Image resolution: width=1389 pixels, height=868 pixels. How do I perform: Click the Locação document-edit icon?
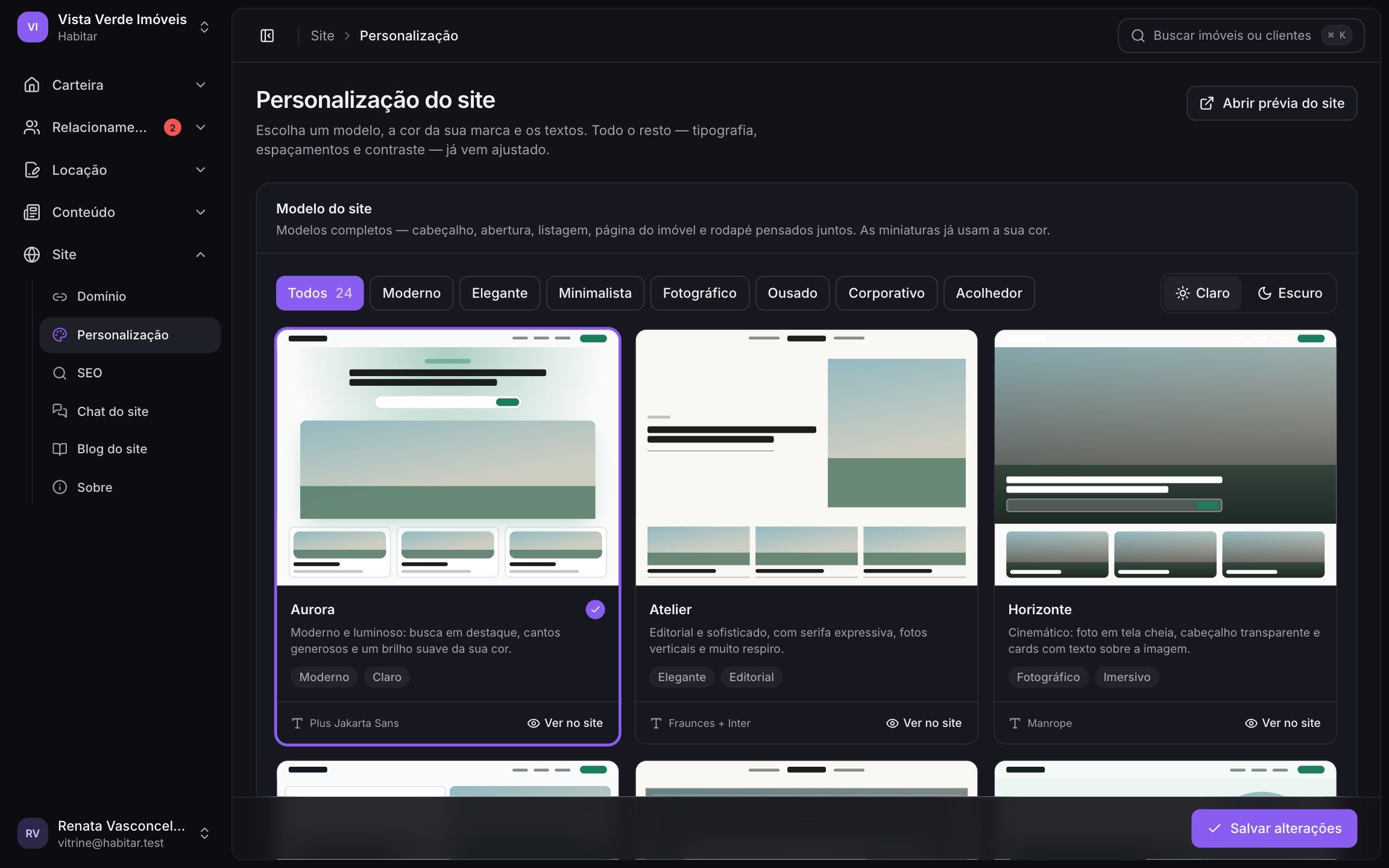(x=32, y=170)
